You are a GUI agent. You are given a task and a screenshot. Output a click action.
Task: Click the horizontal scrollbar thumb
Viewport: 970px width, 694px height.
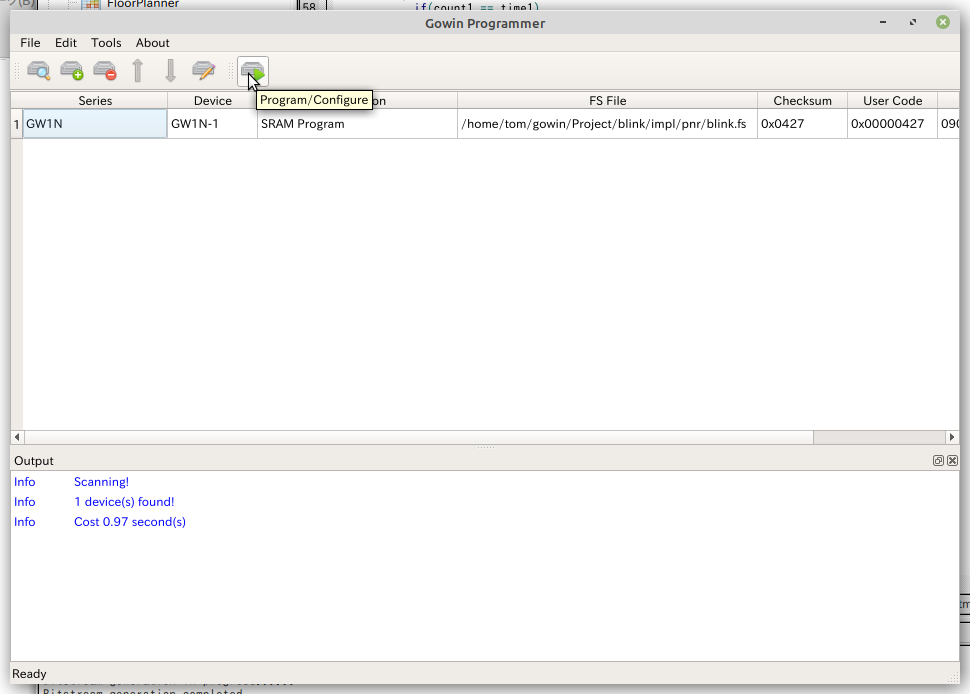(418, 437)
